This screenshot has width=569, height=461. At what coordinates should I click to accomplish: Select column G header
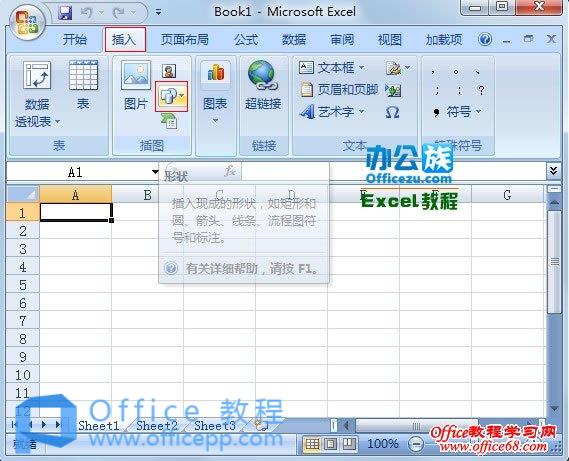point(507,195)
